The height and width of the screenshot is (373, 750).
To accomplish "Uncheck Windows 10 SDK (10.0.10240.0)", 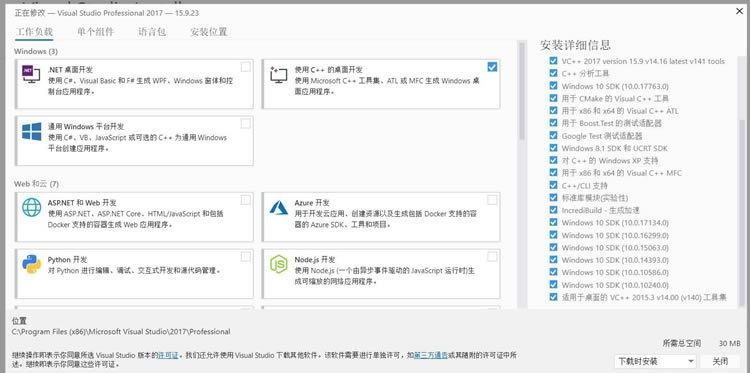I will coord(553,285).
